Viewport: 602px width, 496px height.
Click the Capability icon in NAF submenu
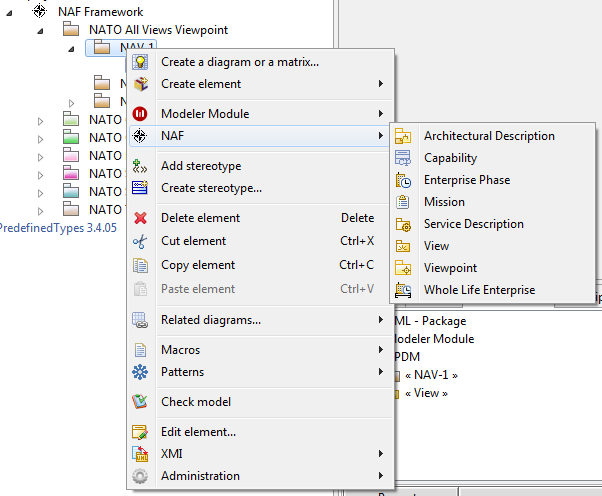click(403, 158)
